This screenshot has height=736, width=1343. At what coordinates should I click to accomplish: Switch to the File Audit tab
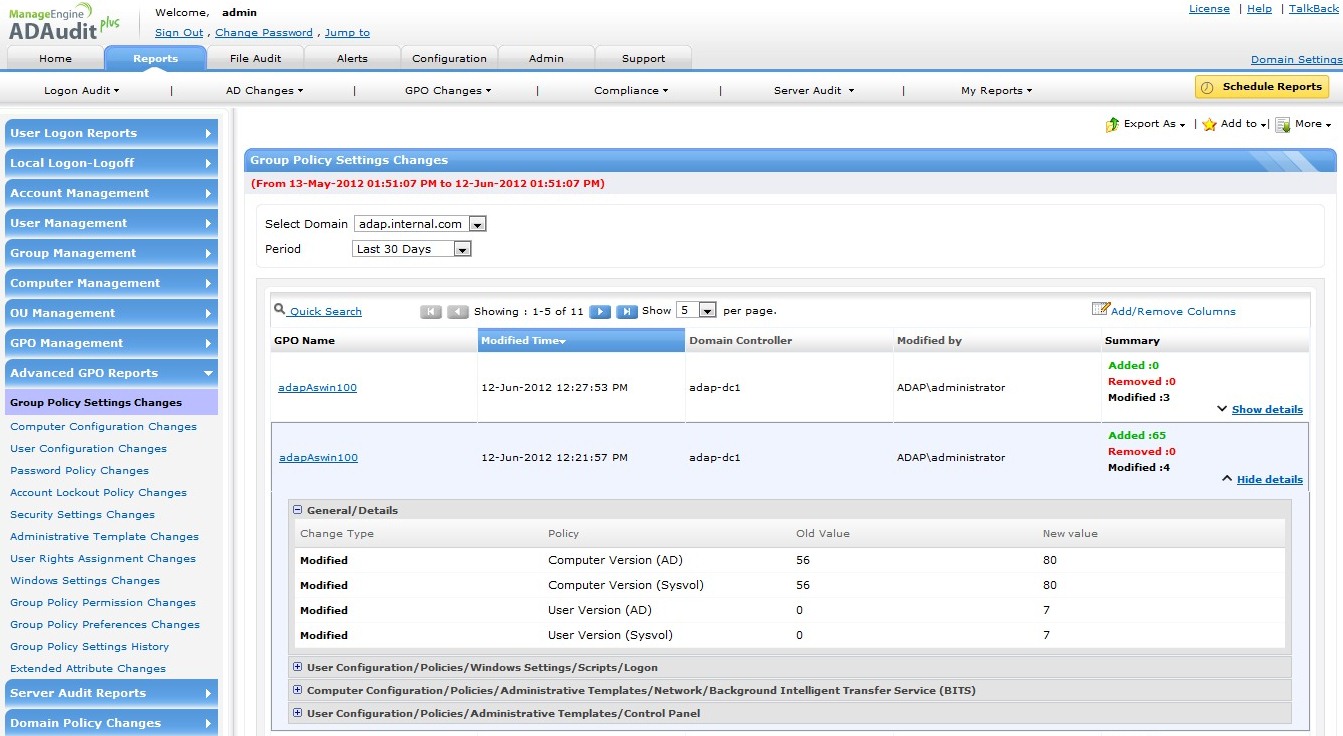click(255, 58)
